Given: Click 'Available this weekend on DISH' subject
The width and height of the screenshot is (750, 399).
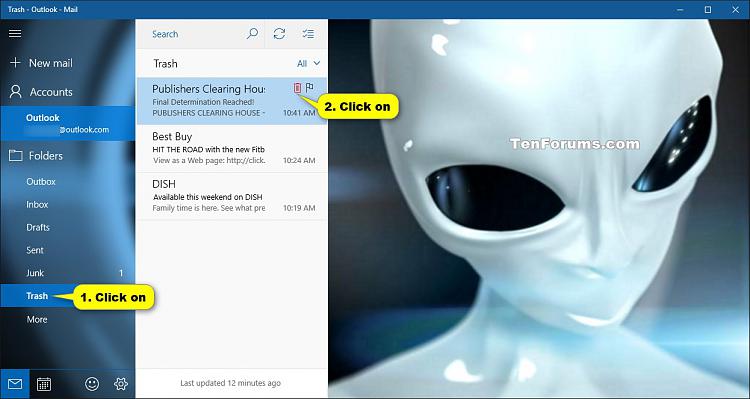Looking at the screenshot, I should click(x=208, y=197).
